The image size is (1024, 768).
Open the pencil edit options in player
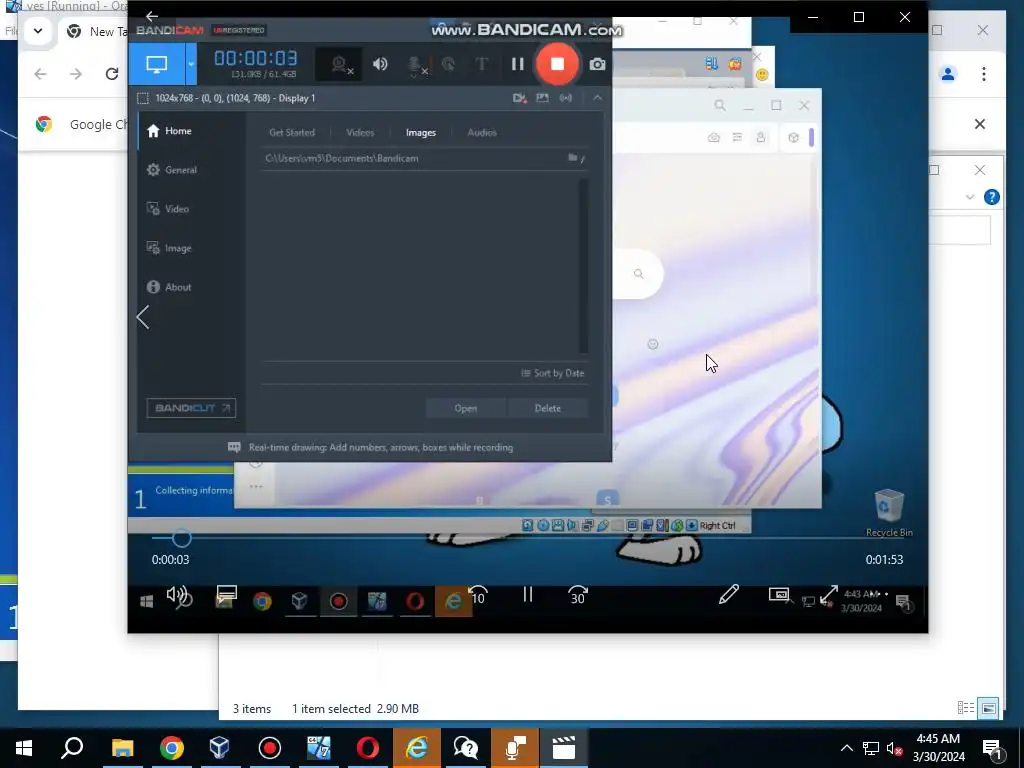click(729, 594)
